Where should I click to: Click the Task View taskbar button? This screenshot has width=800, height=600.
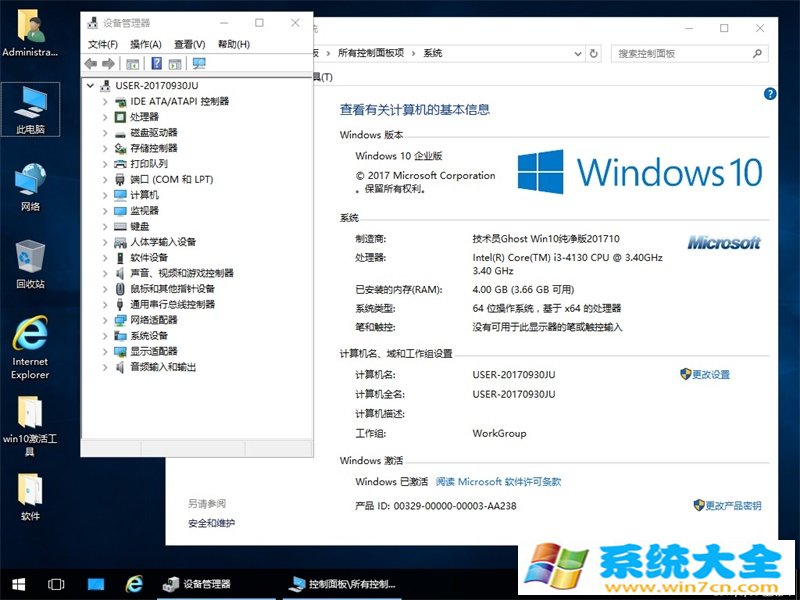point(56,584)
